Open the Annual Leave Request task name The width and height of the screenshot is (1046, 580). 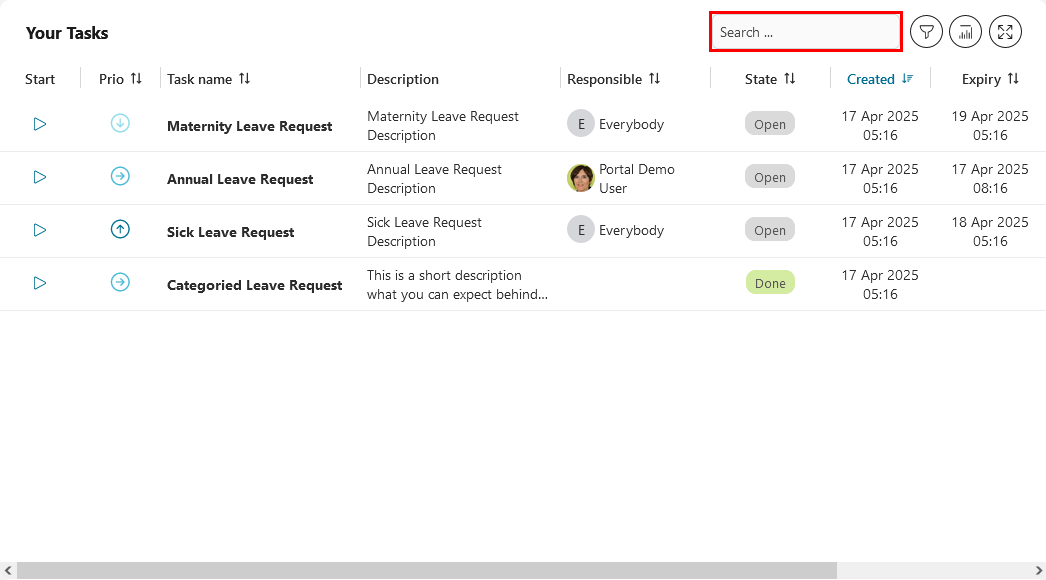coord(240,179)
